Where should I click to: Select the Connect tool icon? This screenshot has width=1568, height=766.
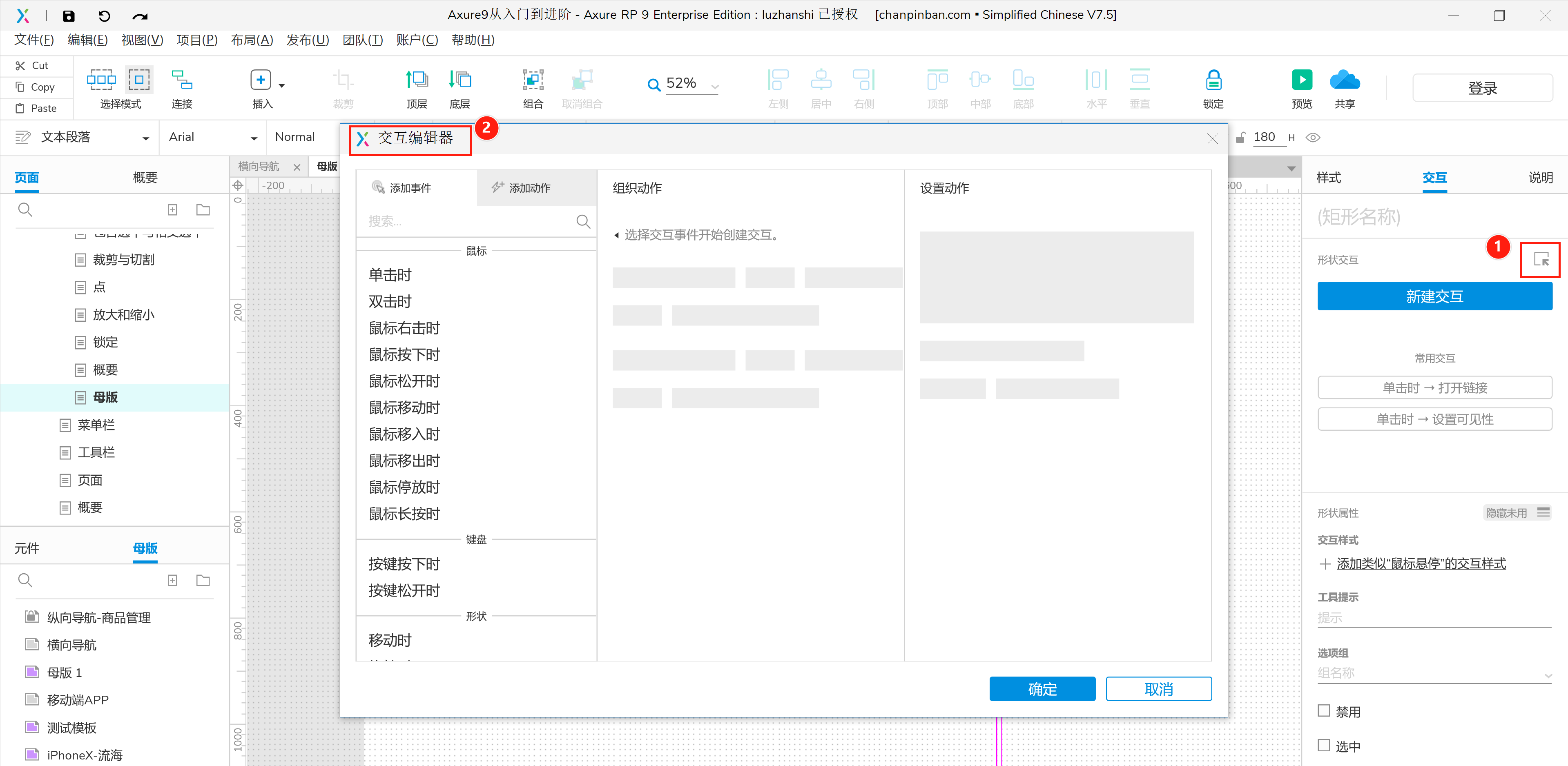coord(181,80)
